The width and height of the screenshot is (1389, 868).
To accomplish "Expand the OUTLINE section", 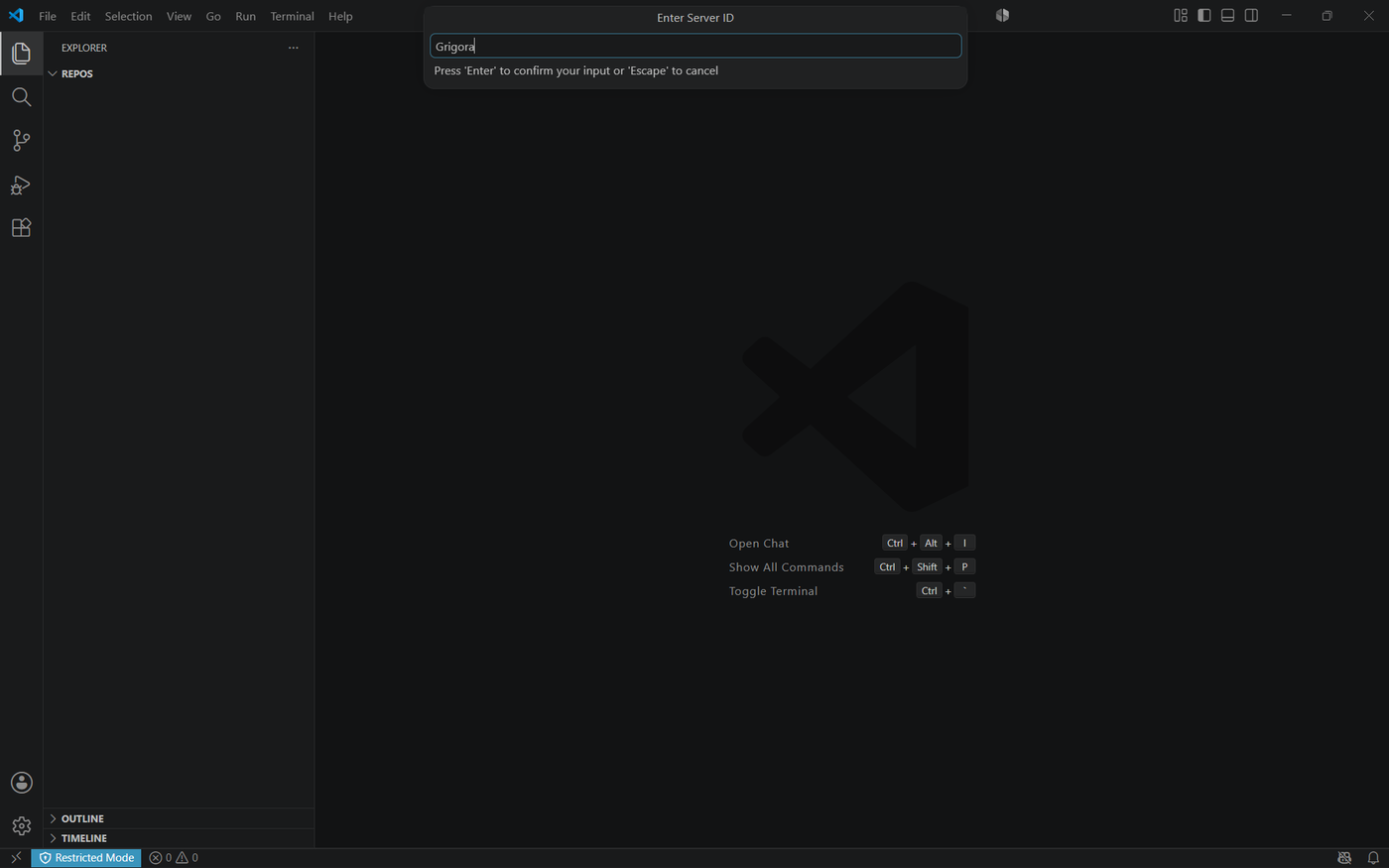I will pos(179,818).
